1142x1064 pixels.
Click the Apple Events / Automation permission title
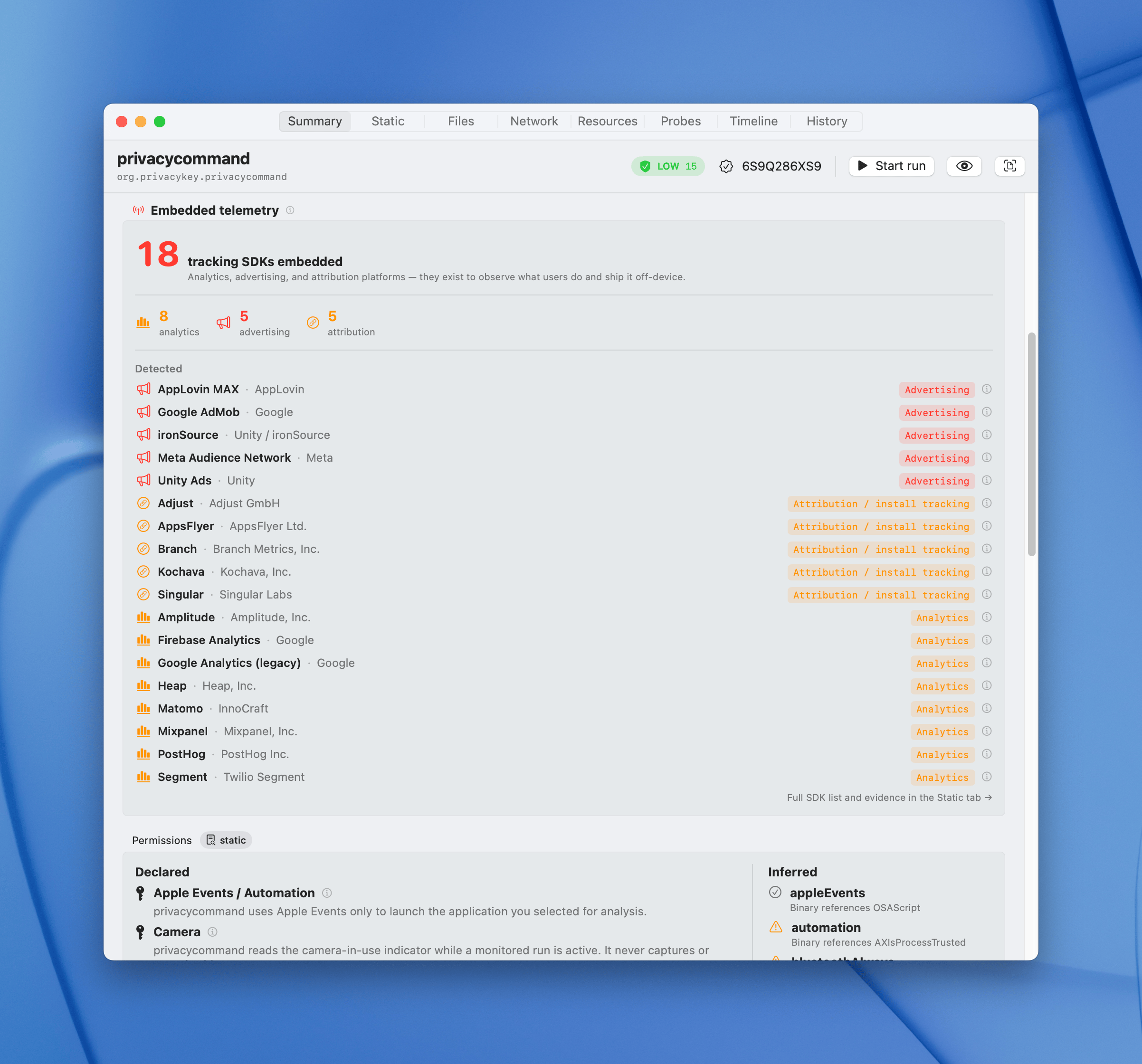pyautogui.click(x=234, y=893)
